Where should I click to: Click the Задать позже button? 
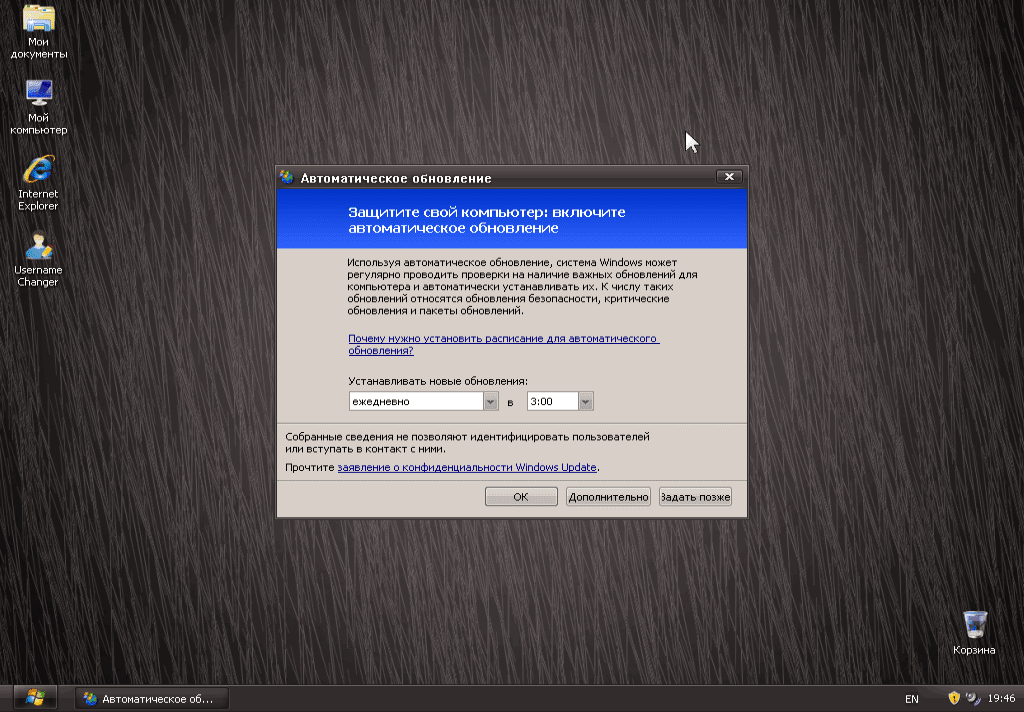[x=695, y=496]
